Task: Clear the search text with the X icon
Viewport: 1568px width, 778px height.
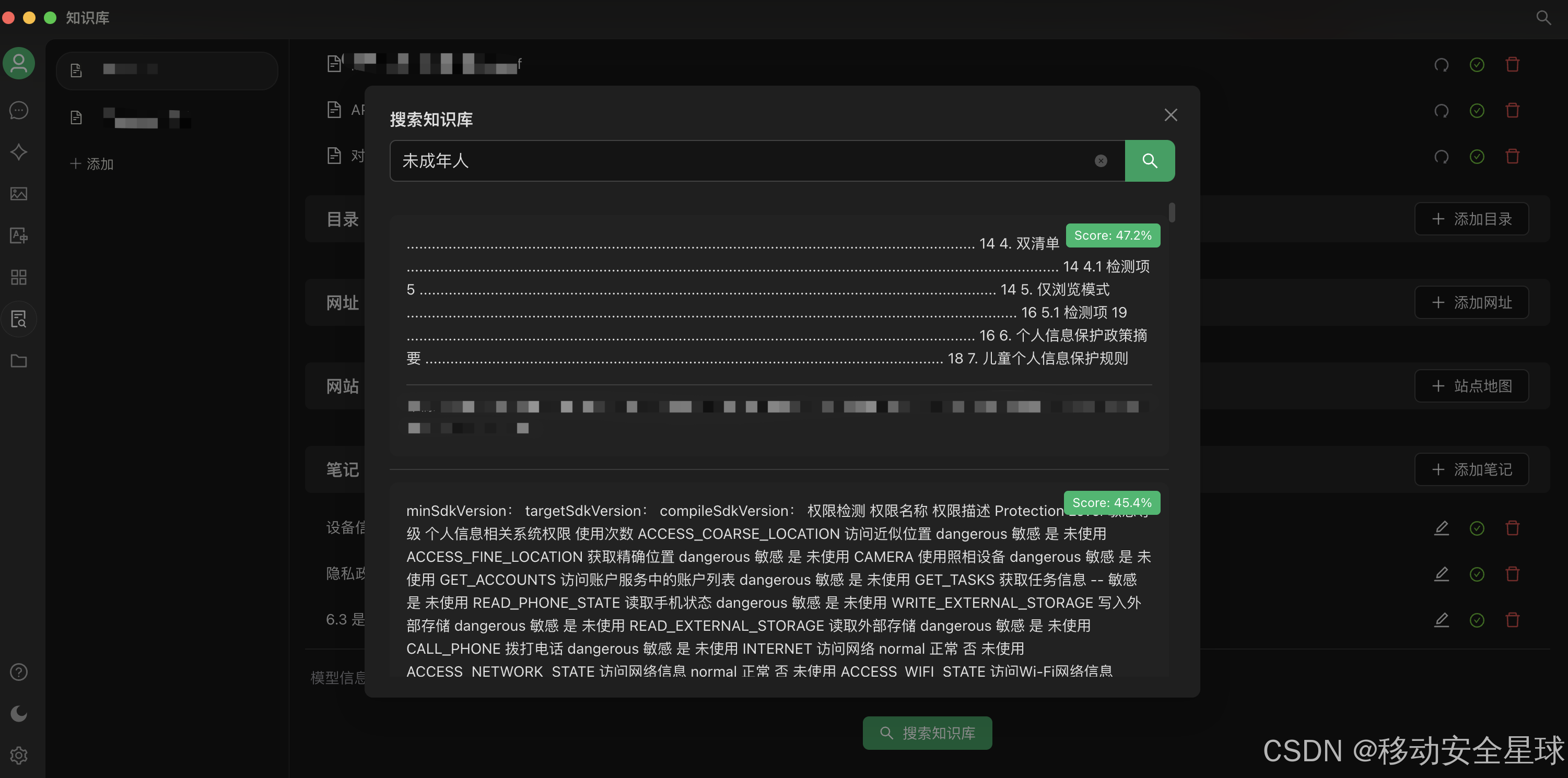Action: 1101,161
